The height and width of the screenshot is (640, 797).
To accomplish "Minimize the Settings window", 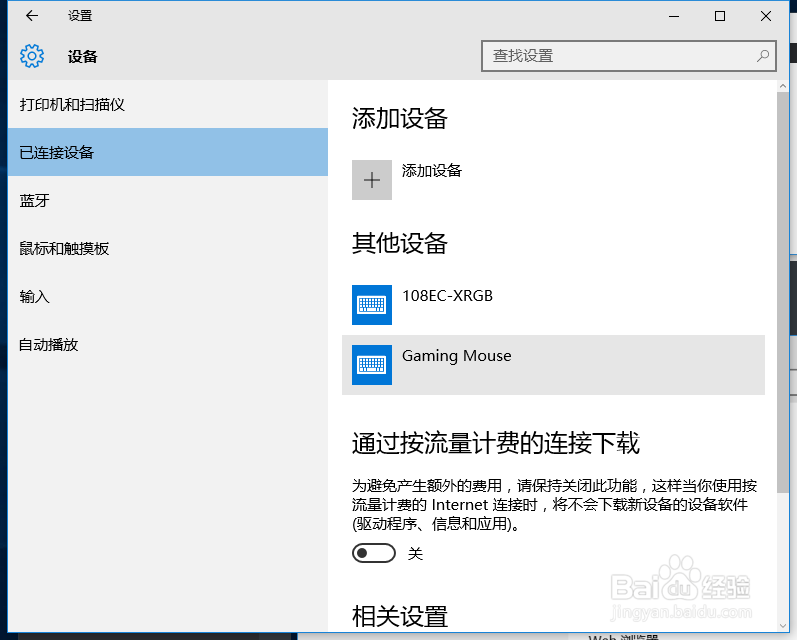I will point(674,16).
